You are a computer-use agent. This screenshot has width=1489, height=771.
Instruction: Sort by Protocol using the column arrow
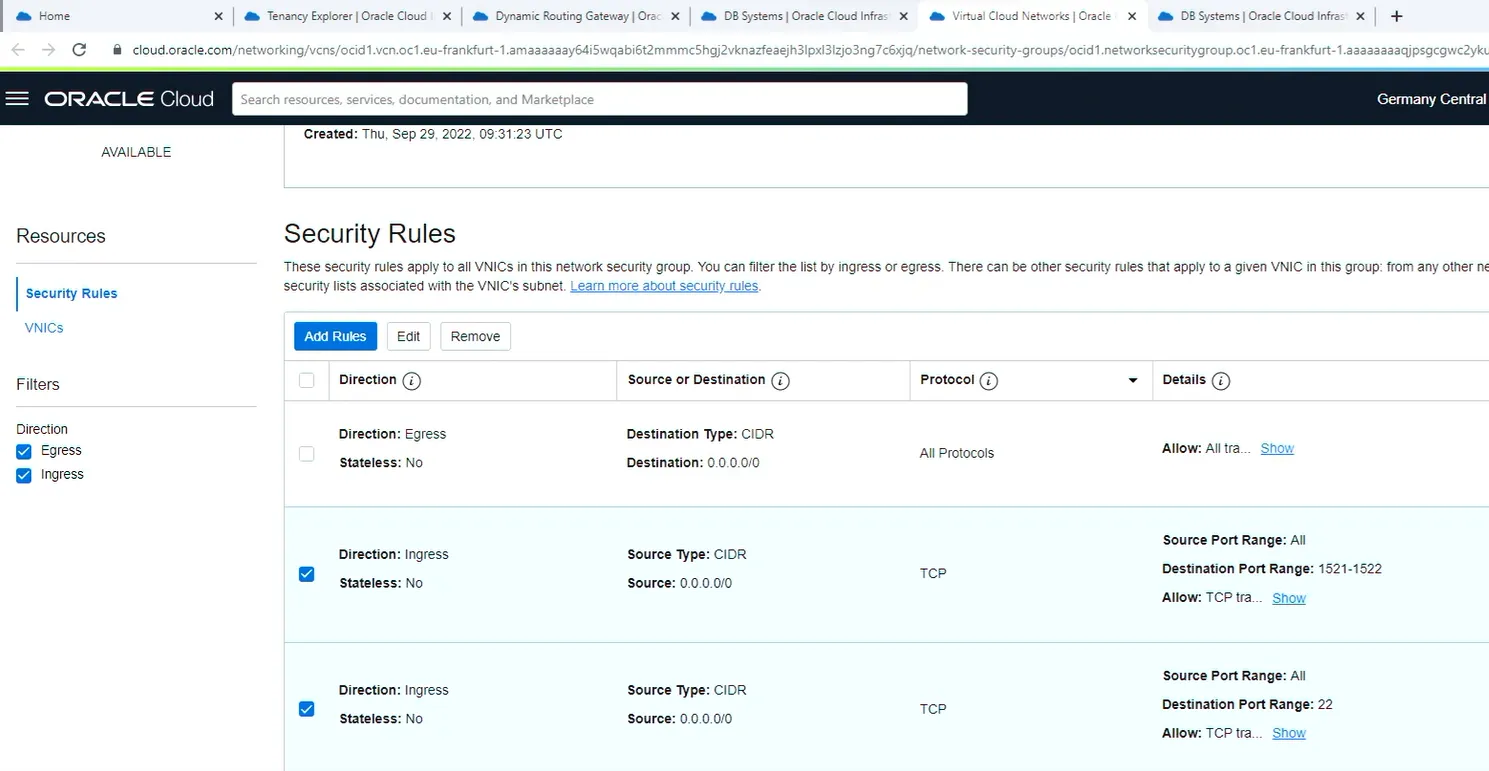pos(1133,381)
